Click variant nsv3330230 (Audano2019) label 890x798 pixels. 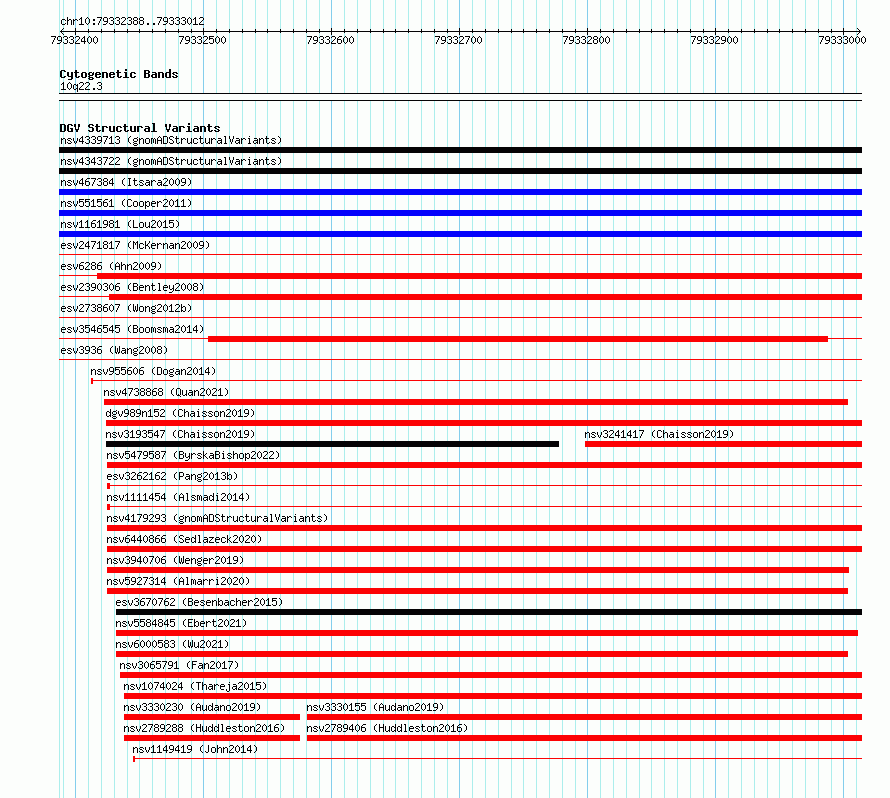click(x=192, y=707)
